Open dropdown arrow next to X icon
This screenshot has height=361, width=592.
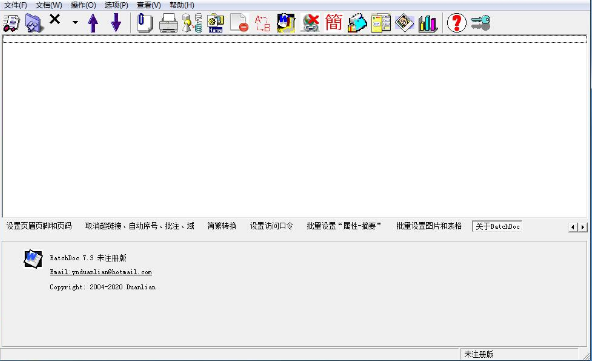[75, 23]
